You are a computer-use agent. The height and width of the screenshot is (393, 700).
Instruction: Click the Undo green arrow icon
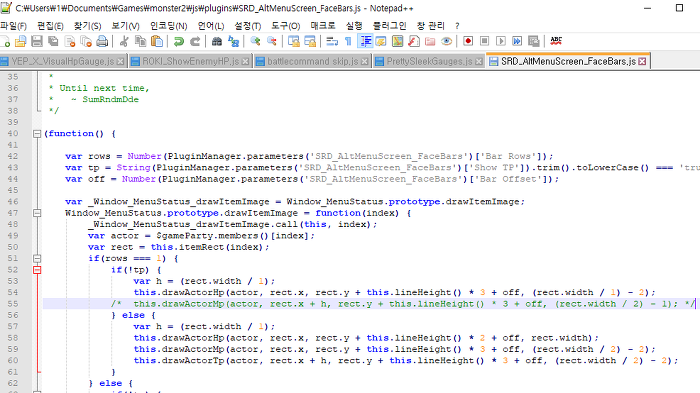(x=179, y=42)
